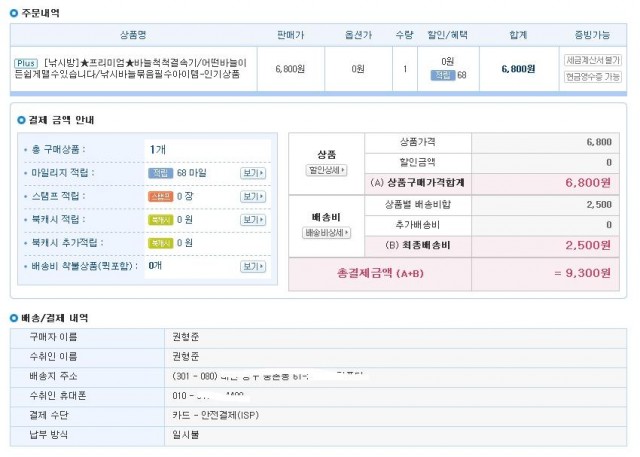
Task: Click the 수취인 휴대폰 label
Action: tap(58, 396)
